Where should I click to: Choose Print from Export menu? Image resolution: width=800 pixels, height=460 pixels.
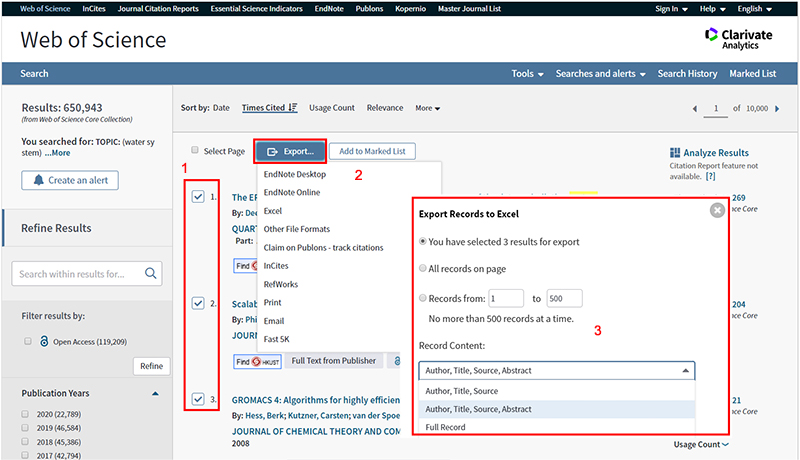click(272, 302)
